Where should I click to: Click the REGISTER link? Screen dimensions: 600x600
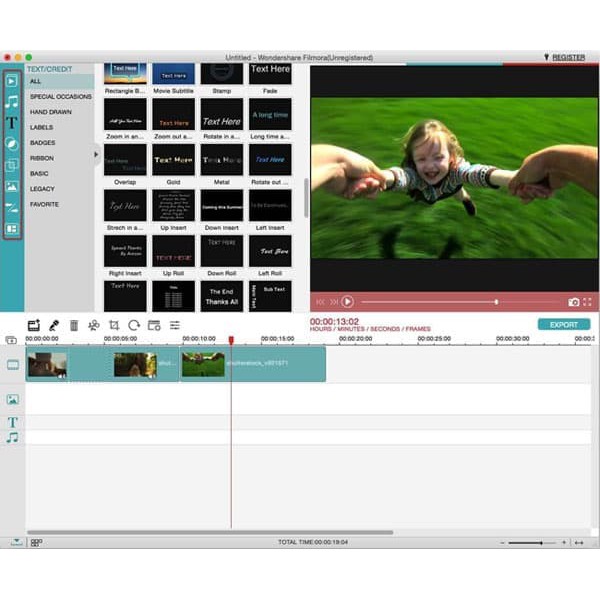[x=567, y=57]
